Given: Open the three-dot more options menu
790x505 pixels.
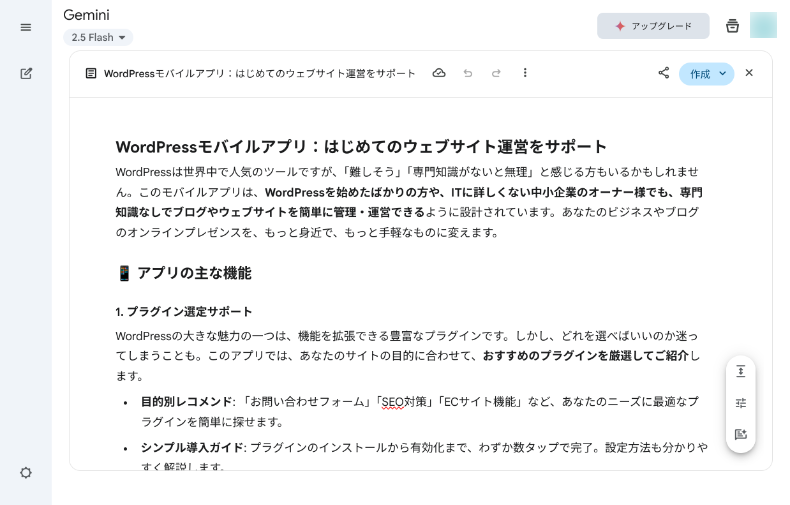Looking at the screenshot, I should (525, 73).
